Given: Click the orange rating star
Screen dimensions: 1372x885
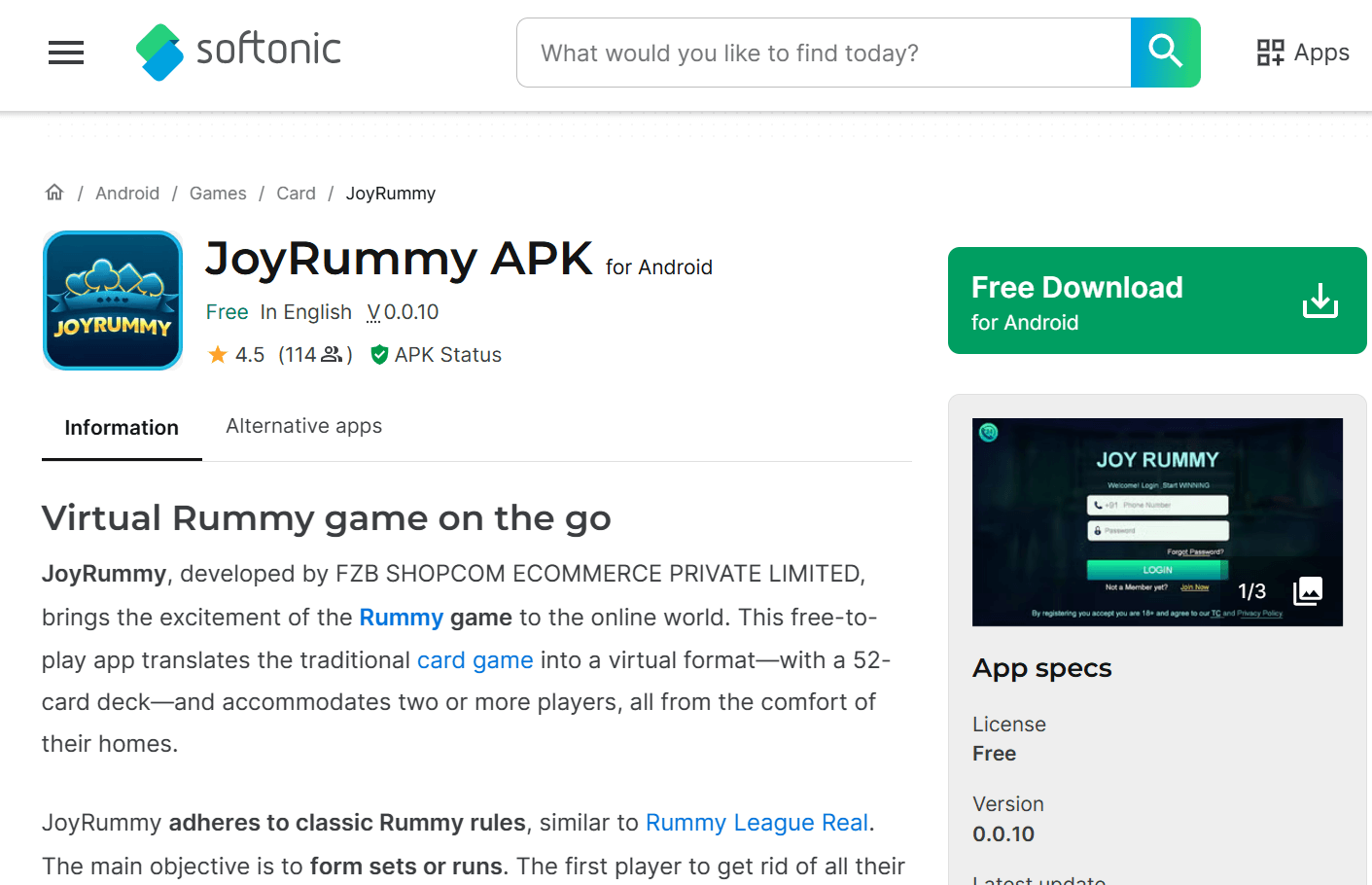Looking at the screenshot, I should click(218, 355).
